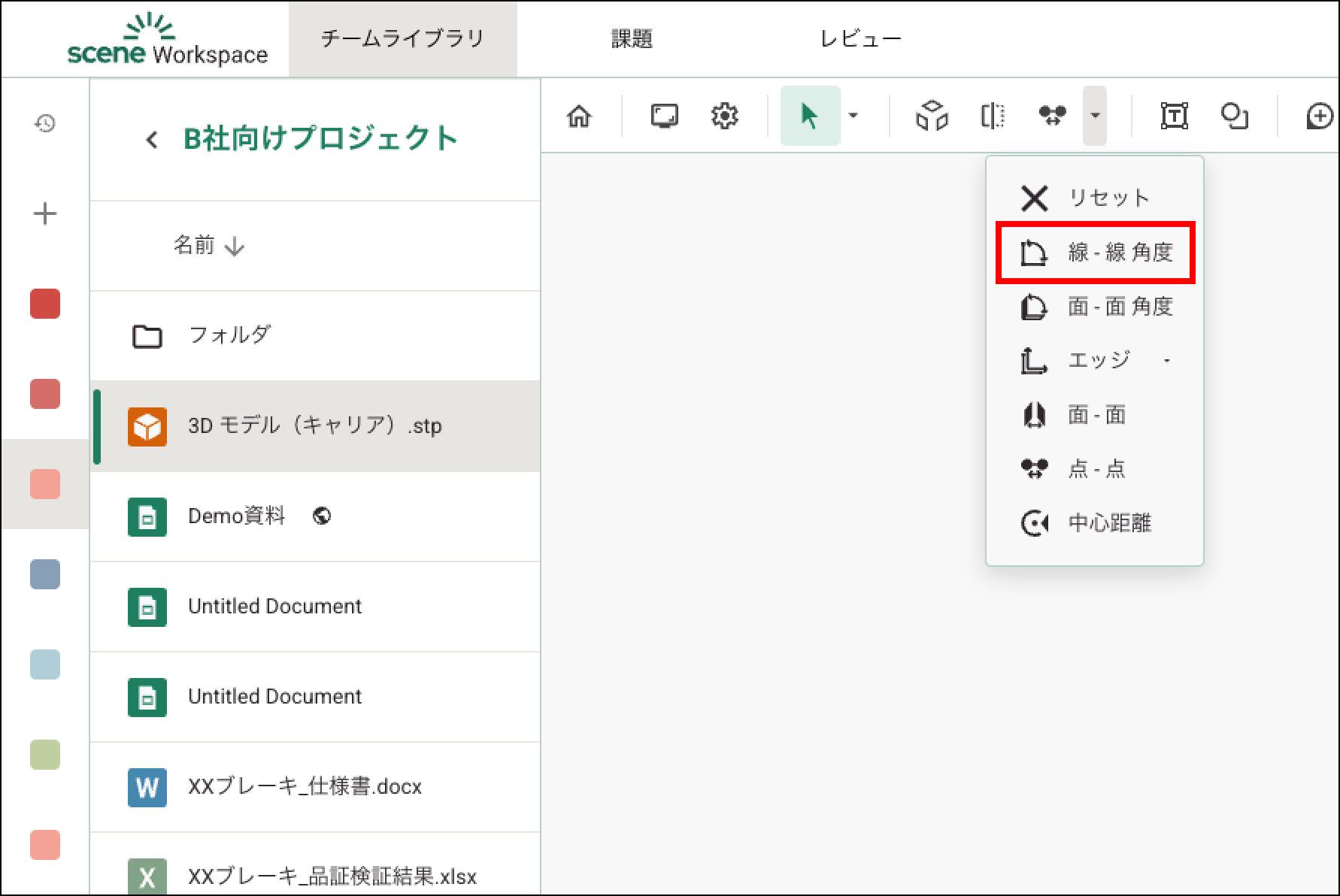Click the gear settings icon
This screenshot has width=1340, height=896.
tap(724, 117)
